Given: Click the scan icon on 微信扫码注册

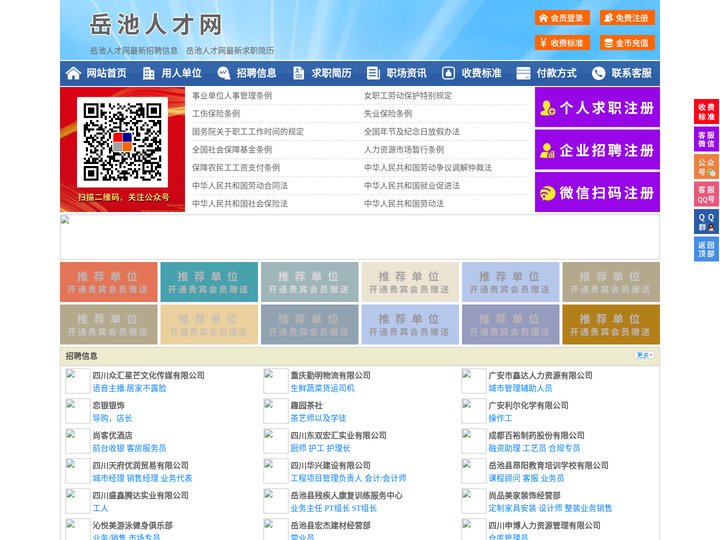Looking at the screenshot, I should pyautogui.click(x=547, y=193).
